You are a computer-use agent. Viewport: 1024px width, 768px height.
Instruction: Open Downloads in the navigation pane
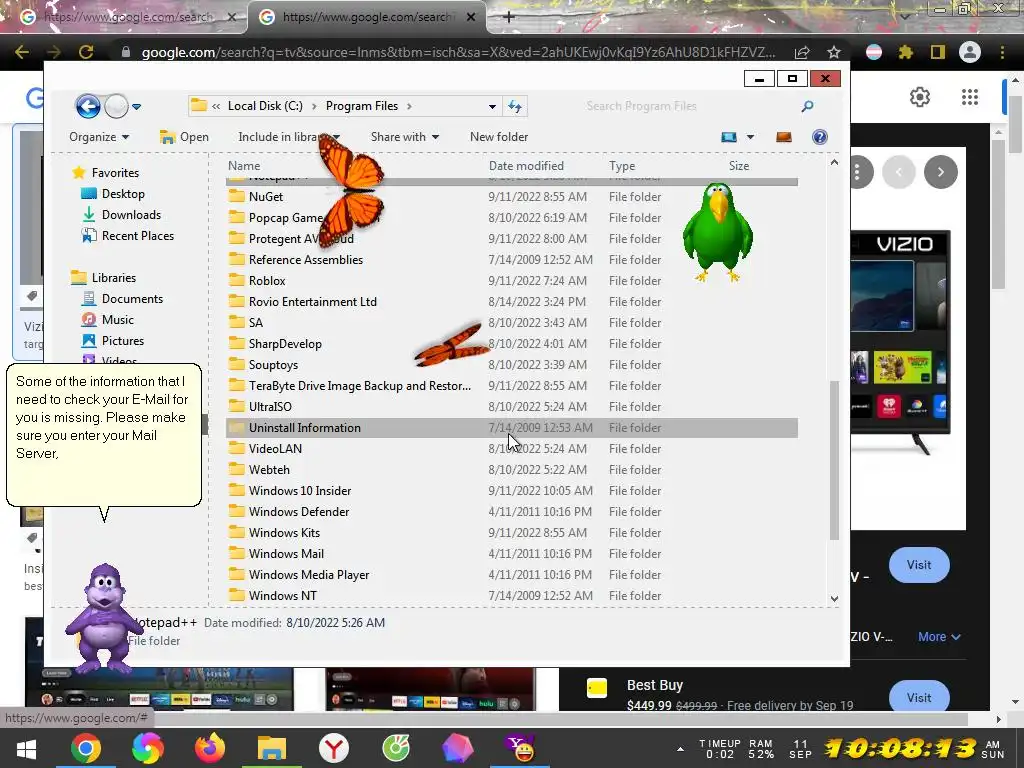[121, 215]
